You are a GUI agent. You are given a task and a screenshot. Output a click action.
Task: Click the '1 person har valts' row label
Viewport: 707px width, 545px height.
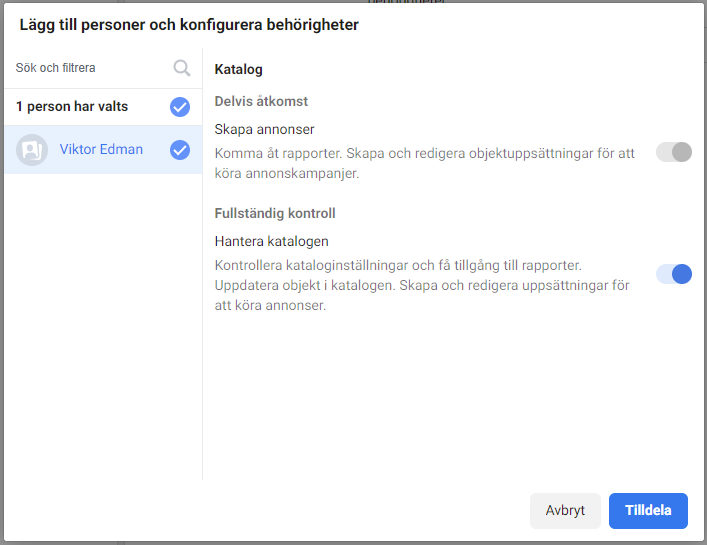[72, 106]
